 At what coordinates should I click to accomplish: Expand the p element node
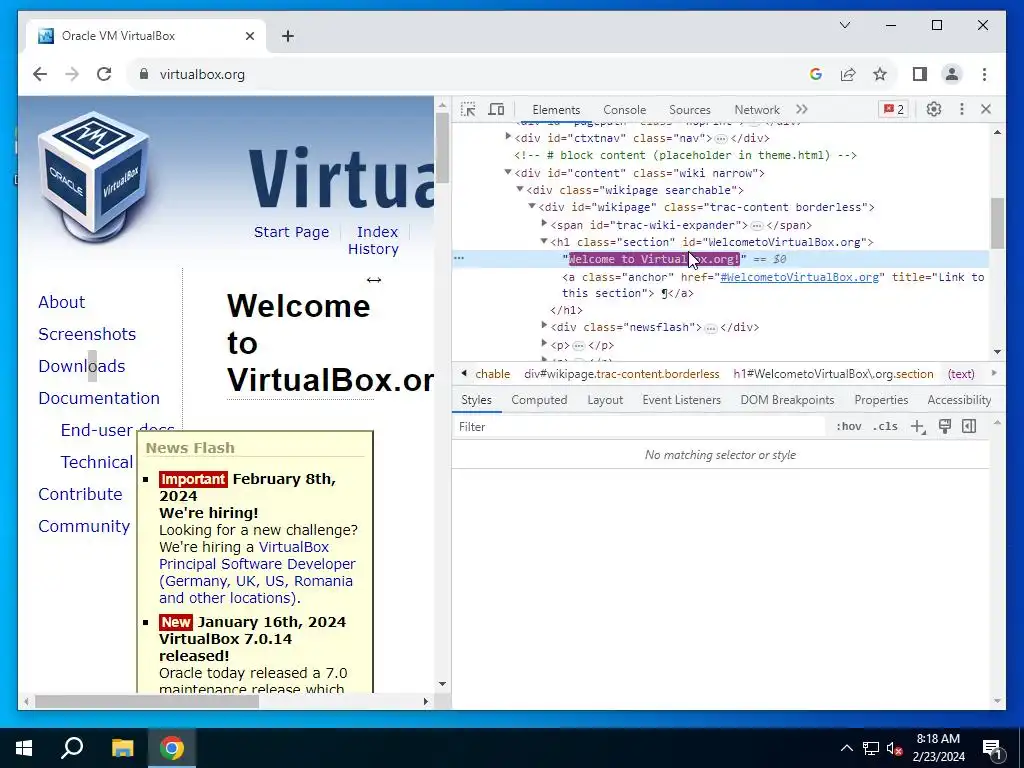545,344
